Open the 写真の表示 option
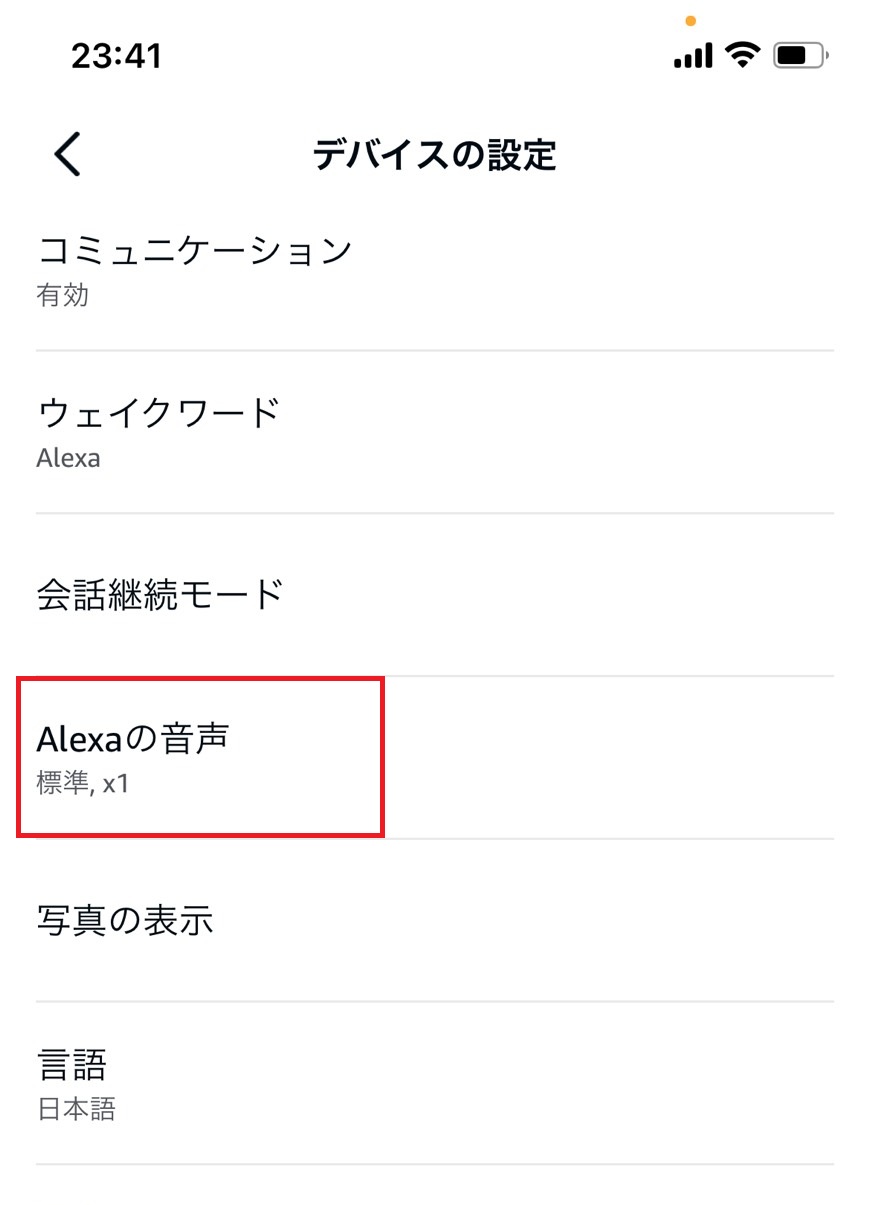Viewport: 870px width, 1205px height. coord(125,920)
